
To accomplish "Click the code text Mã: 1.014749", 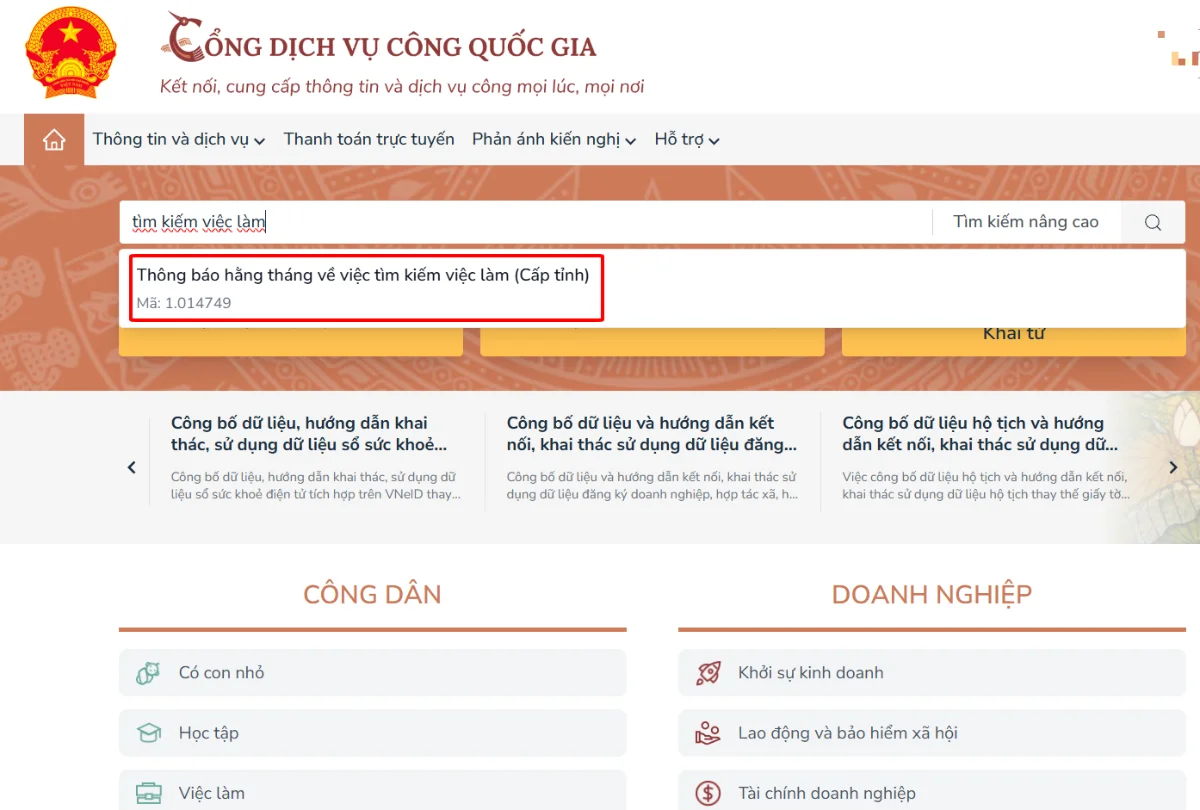I will [x=184, y=303].
